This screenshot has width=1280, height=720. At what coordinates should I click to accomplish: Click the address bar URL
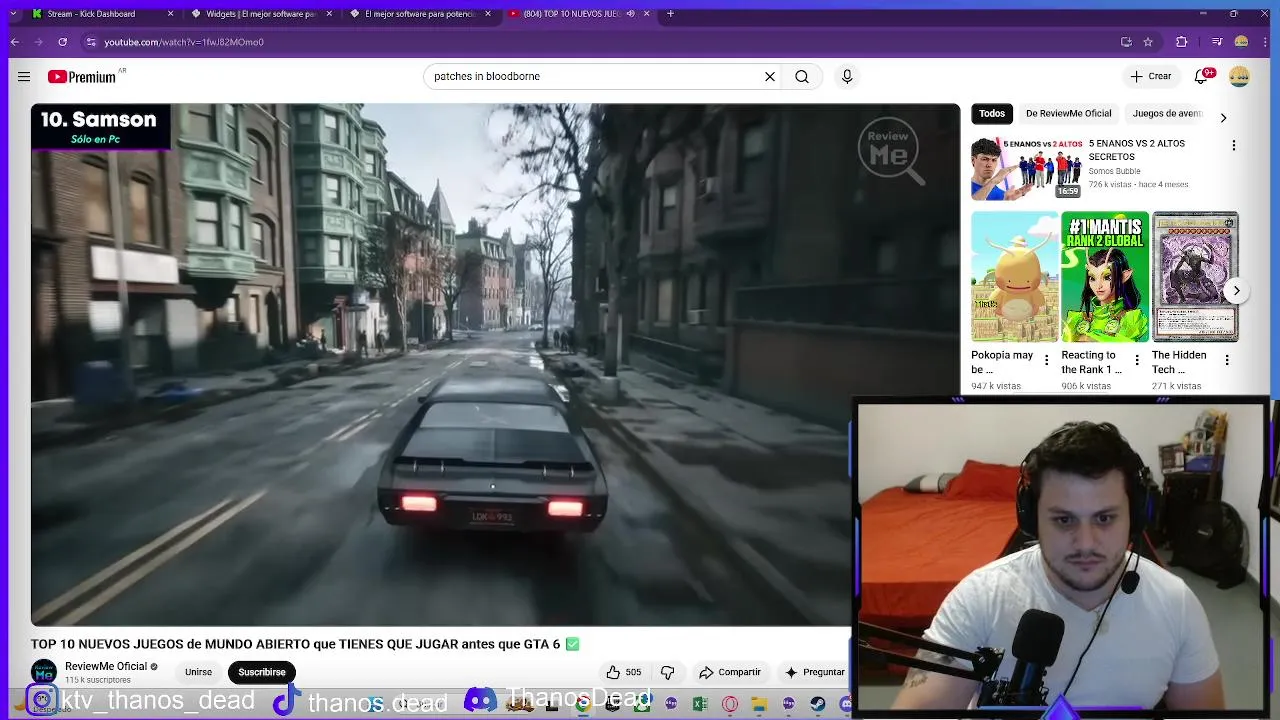tap(183, 42)
